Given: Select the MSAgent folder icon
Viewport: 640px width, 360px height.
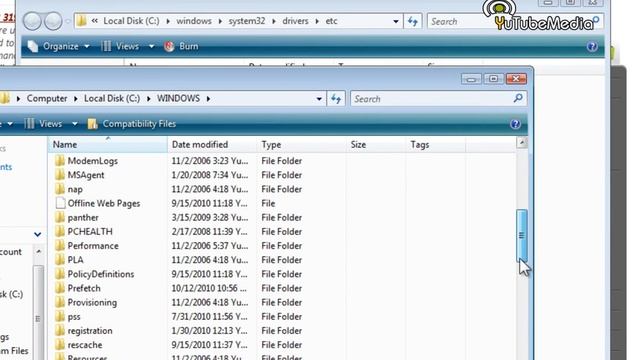Looking at the screenshot, I should (x=60, y=175).
